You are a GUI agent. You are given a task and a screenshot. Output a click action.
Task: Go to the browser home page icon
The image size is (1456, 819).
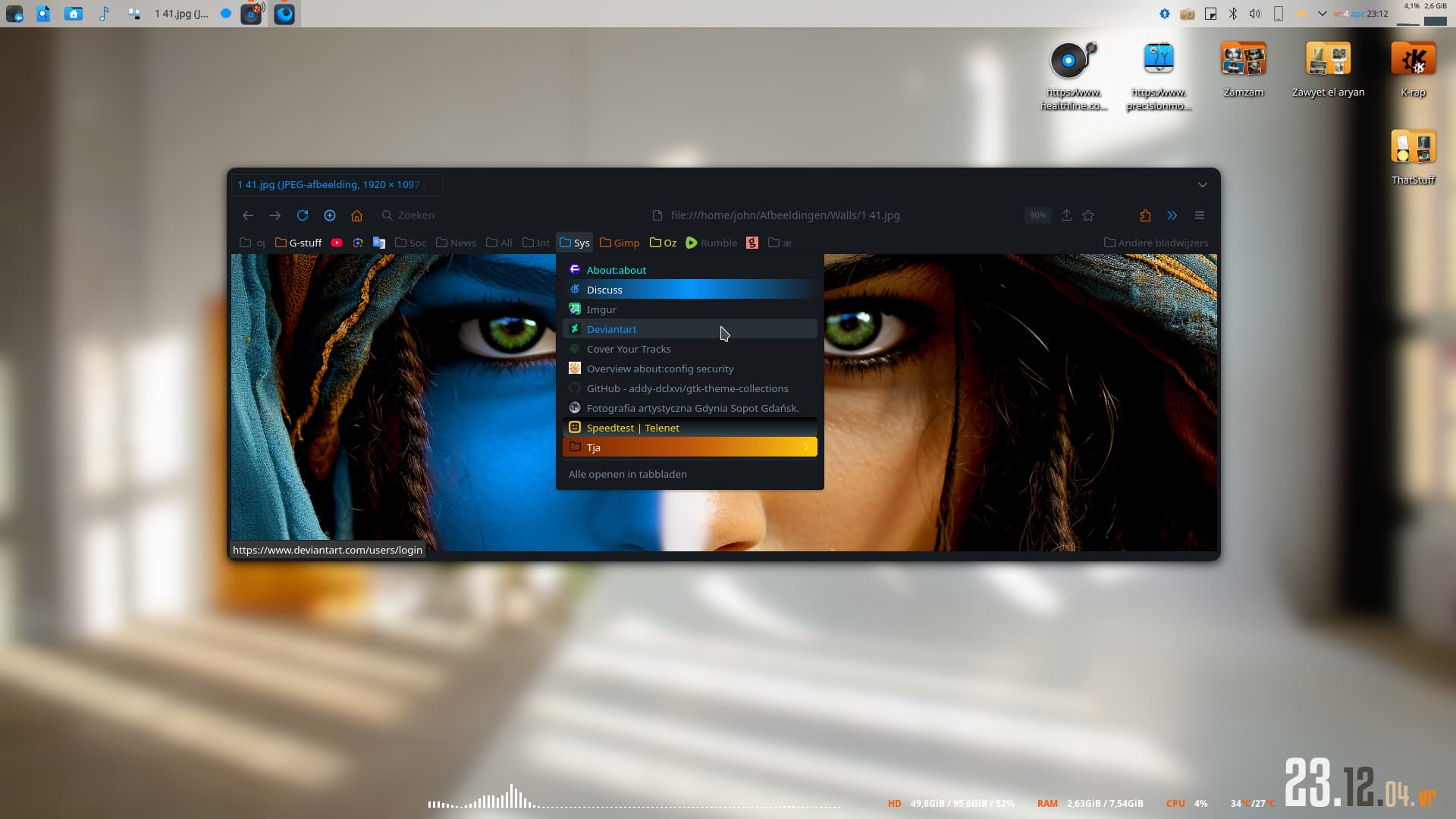[x=356, y=215]
